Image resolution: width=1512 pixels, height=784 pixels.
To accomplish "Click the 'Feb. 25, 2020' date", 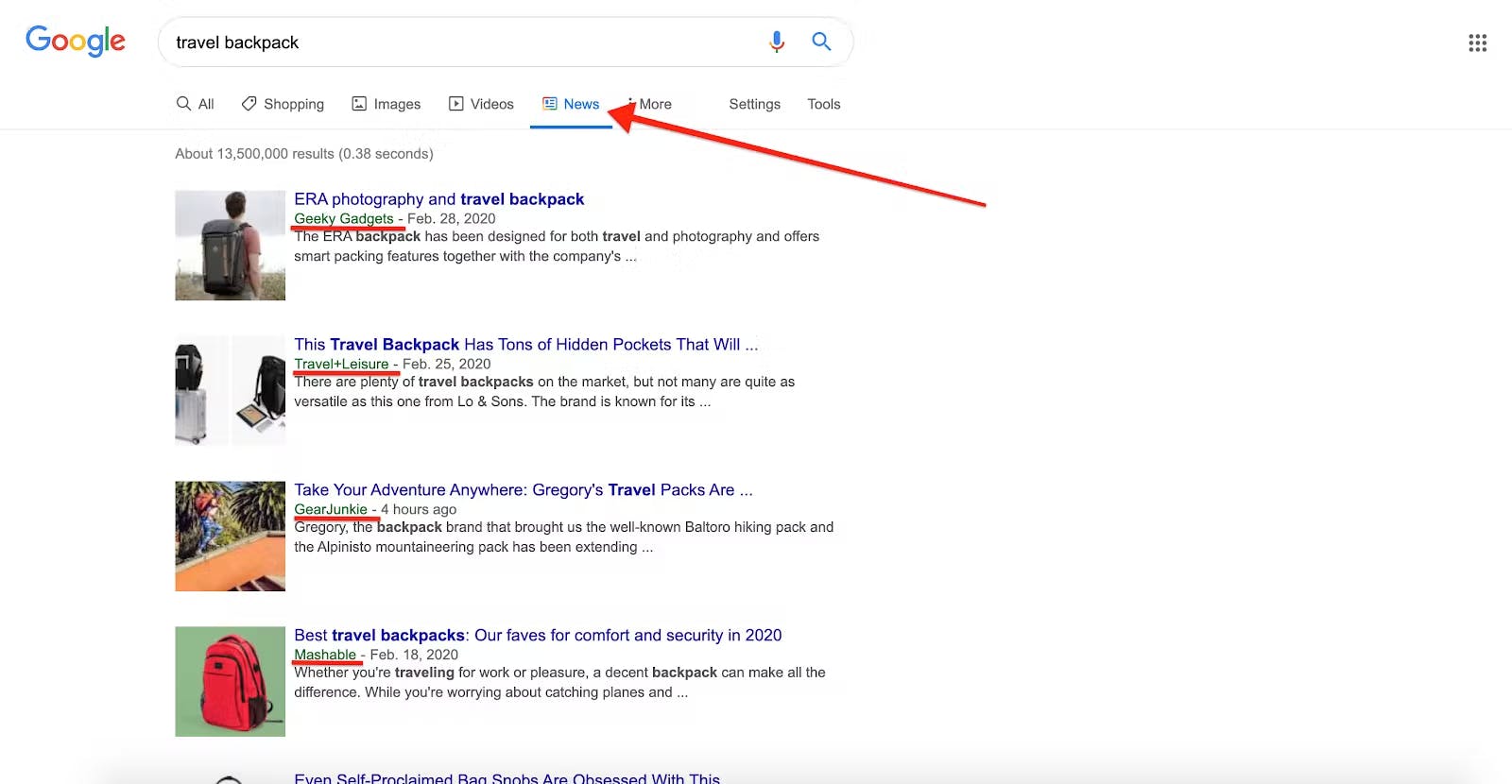I will [446, 364].
